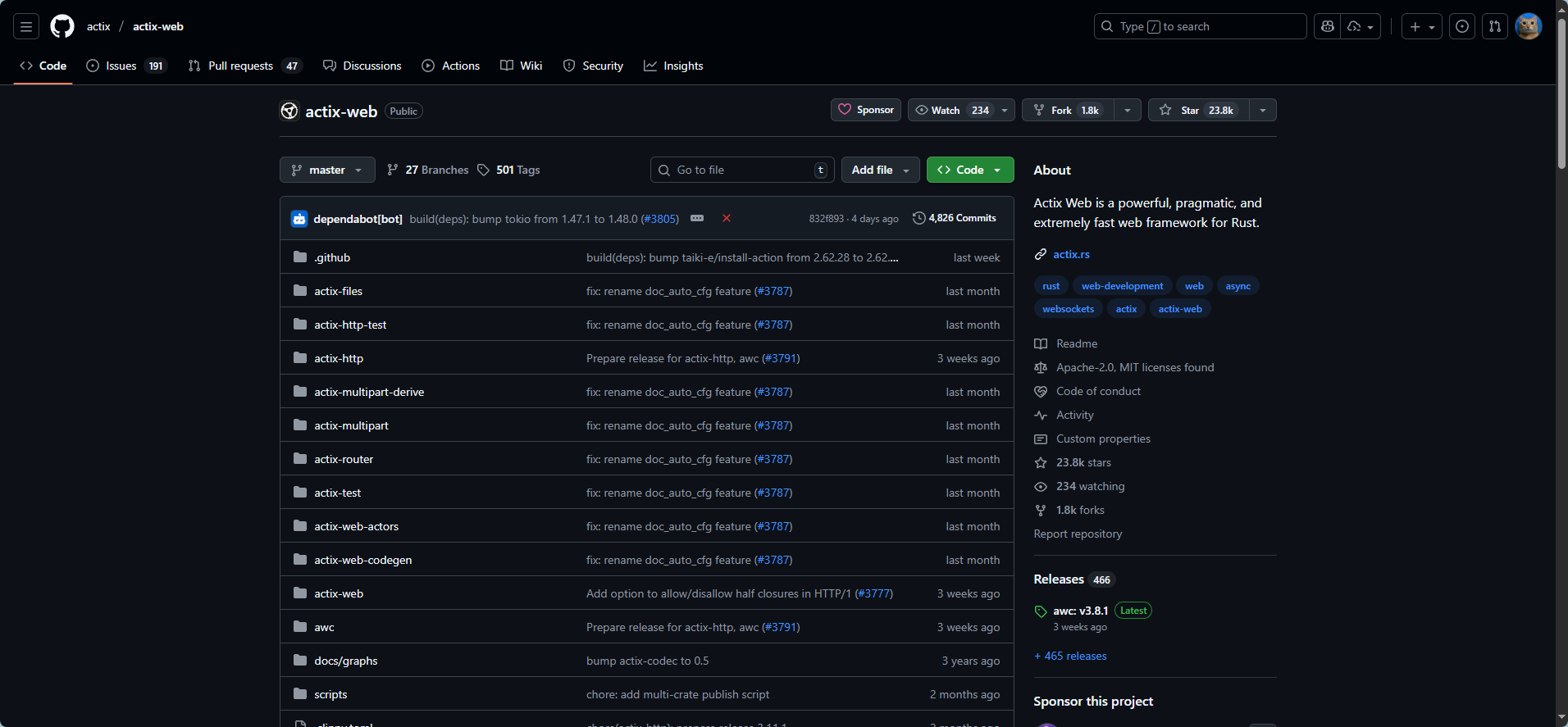Click the actix-web repository logo icon
Image resolution: width=1568 pixels, height=727 pixels.
289,111
